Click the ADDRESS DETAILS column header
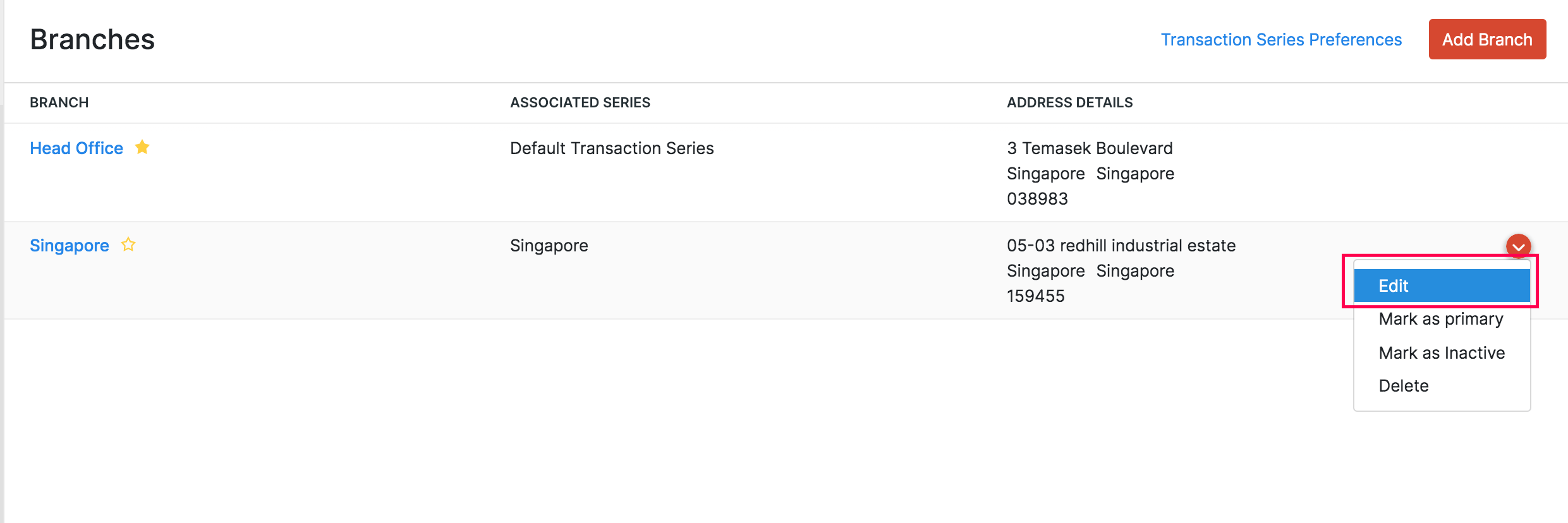This screenshot has height=523, width=1568. click(x=1069, y=102)
